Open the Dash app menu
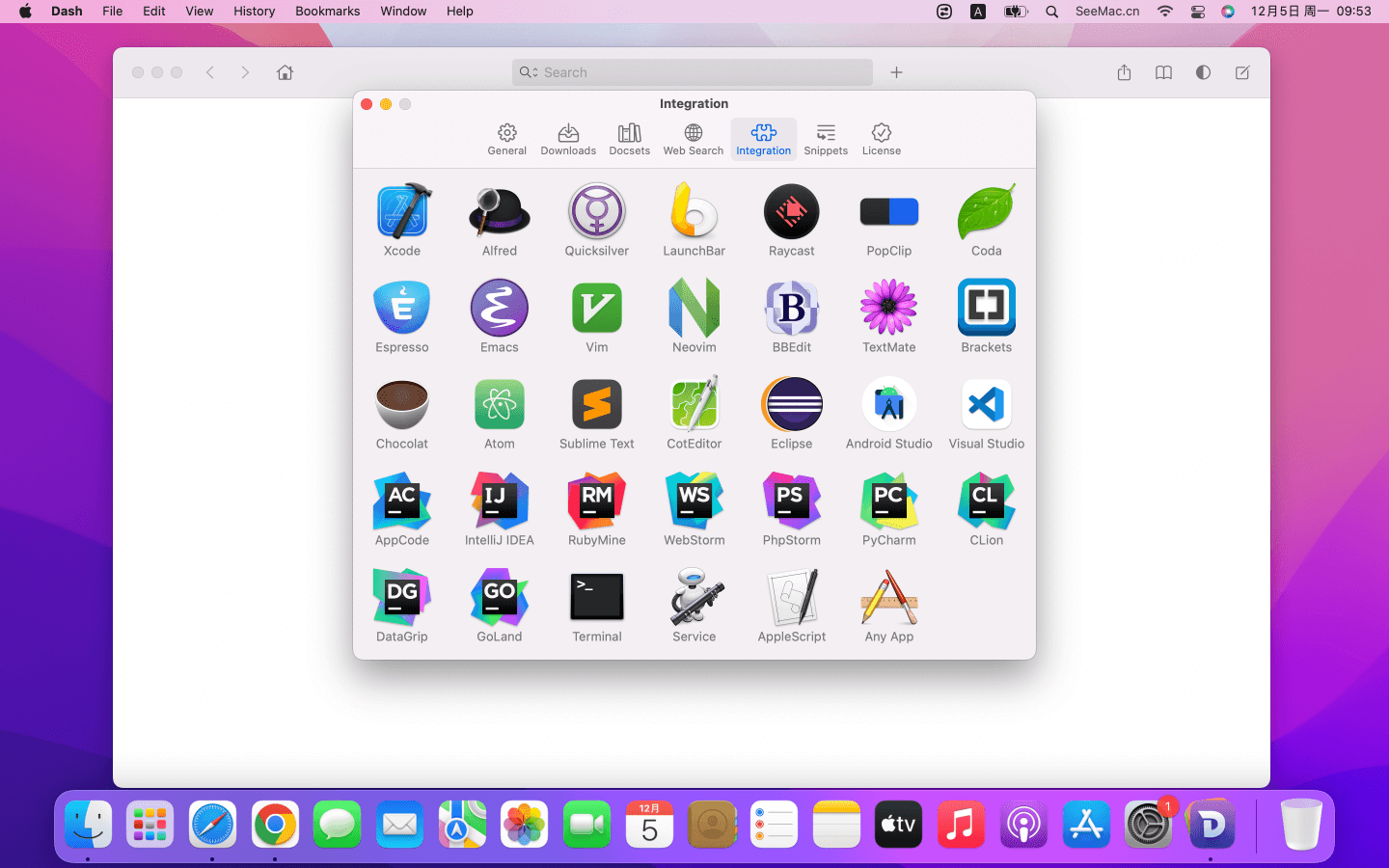Viewport: 1389px width, 868px height. click(x=67, y=12)
